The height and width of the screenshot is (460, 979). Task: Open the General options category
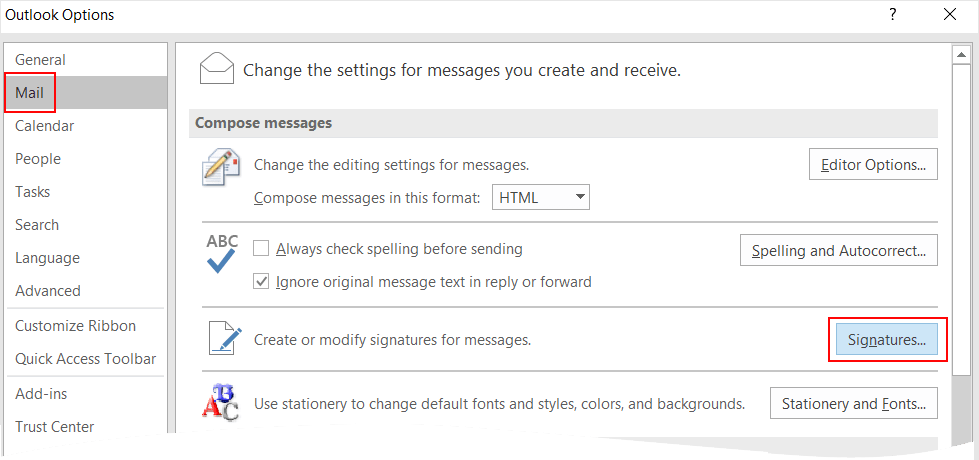pos(40,60)
